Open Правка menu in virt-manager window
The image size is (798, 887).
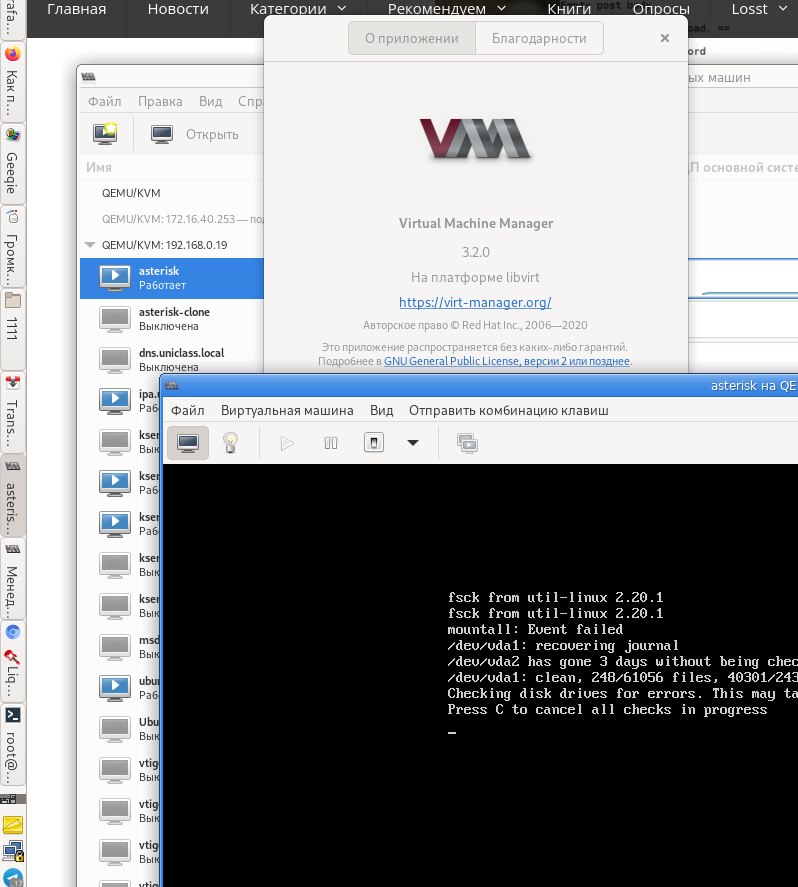click(160, 101)
